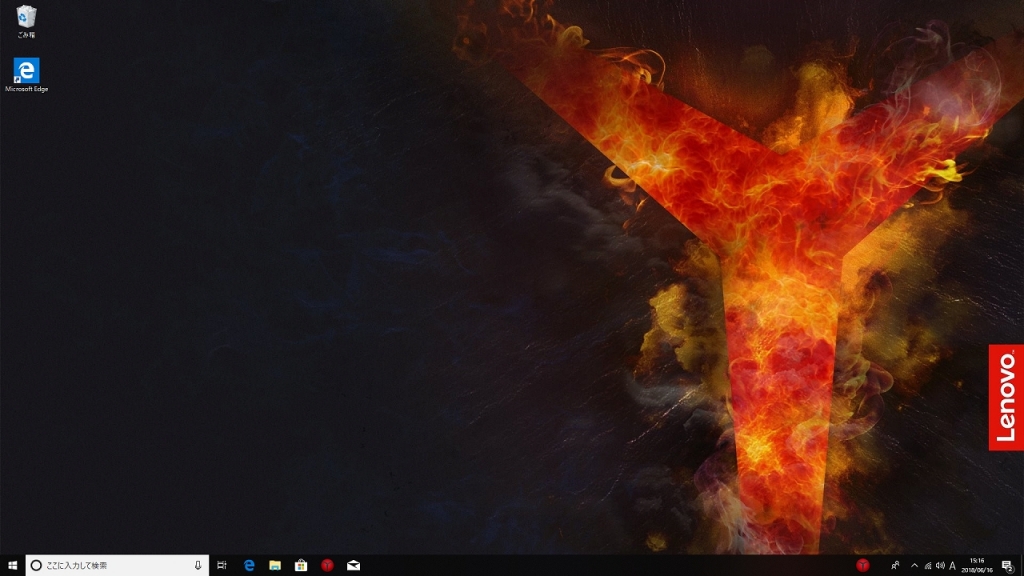
Task: Open the People icon in the taskbar
Action: (895, 565)
